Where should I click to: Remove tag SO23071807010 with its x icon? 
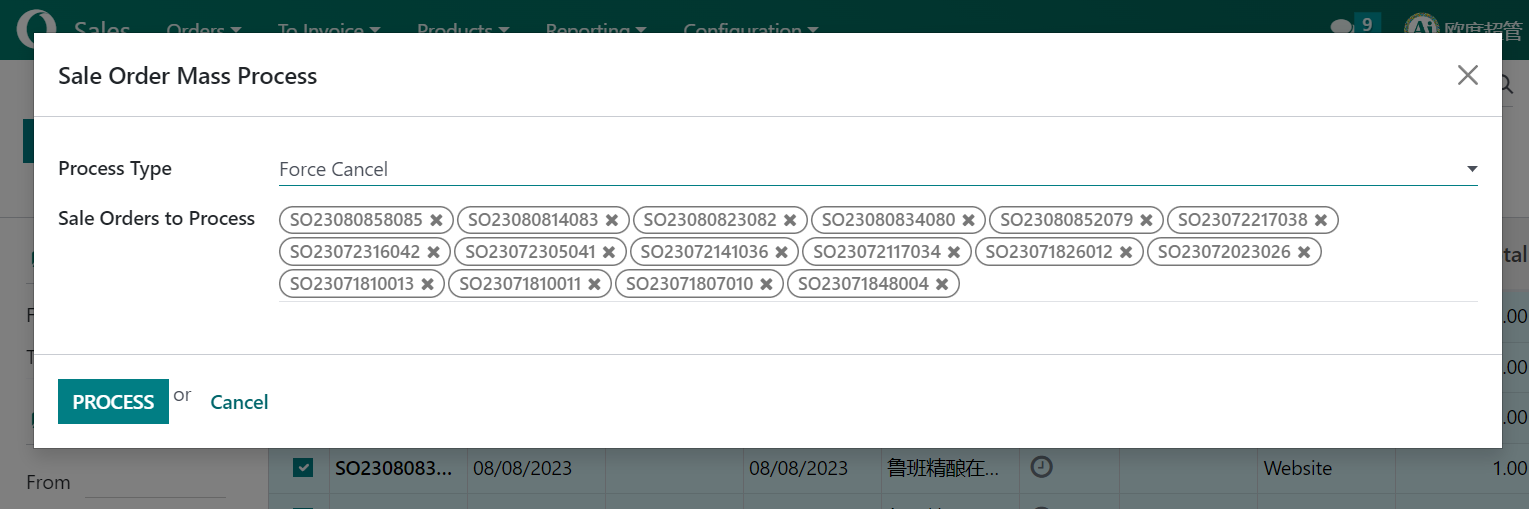click(x=766, y=284)
